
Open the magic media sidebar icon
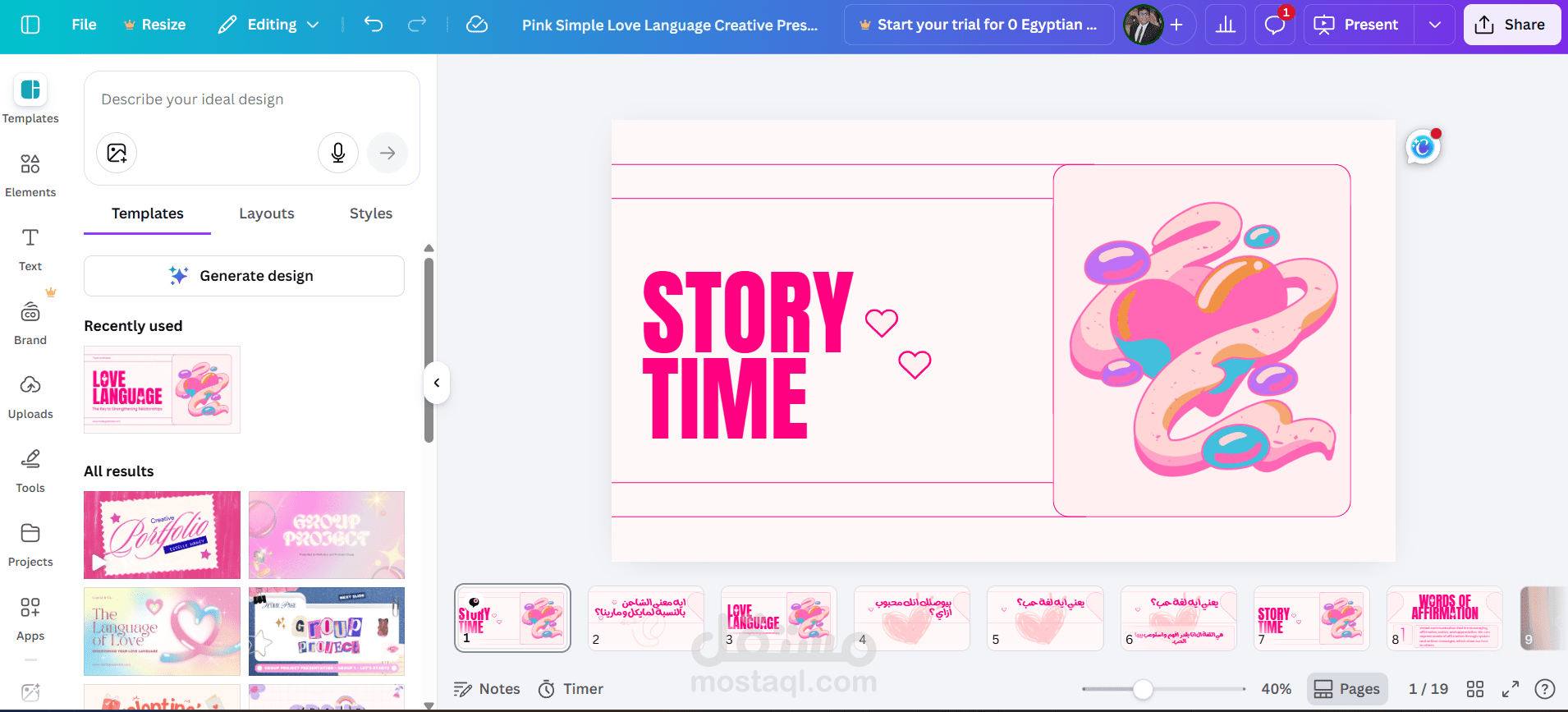point(30,691)
